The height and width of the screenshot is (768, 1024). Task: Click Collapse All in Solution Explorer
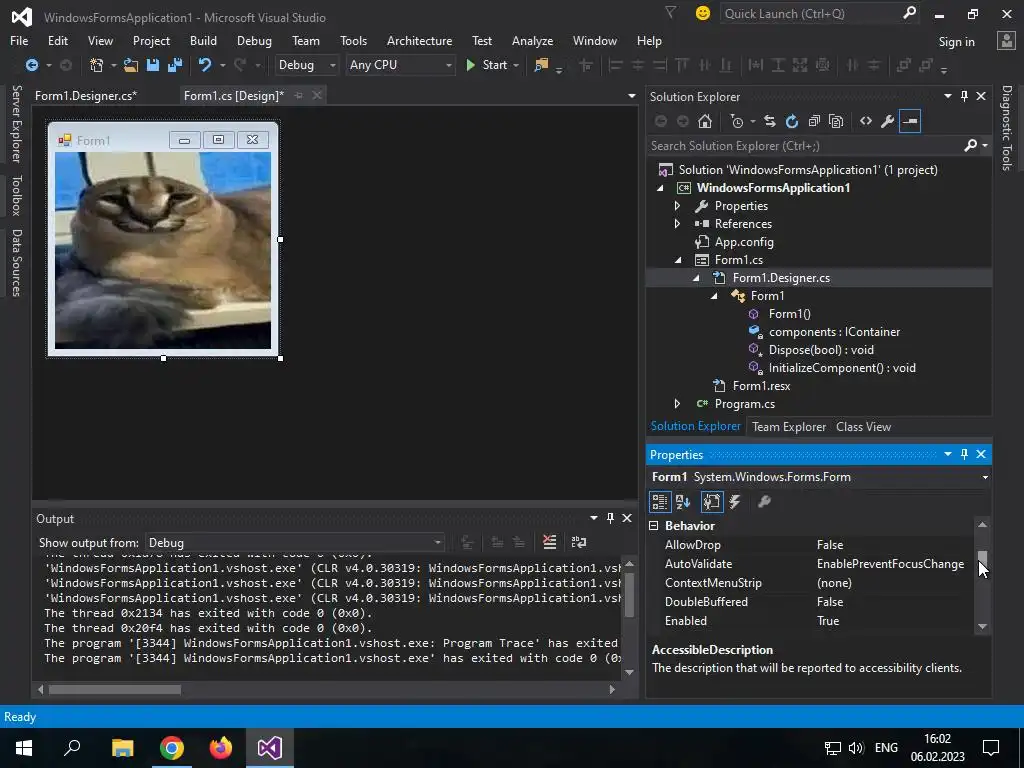[814, 121]
